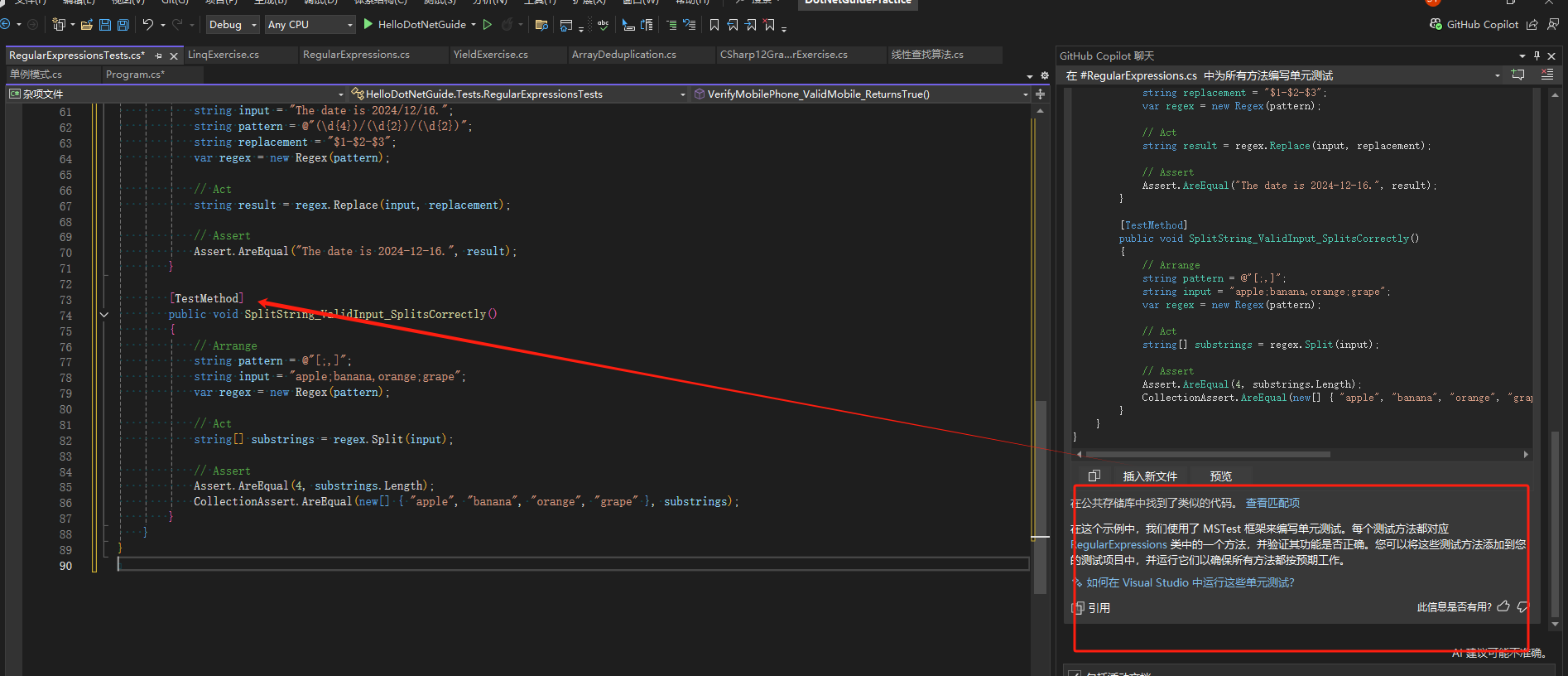
Task: Open the 查看匹配项 link
Action: [x=1272, y=503]
